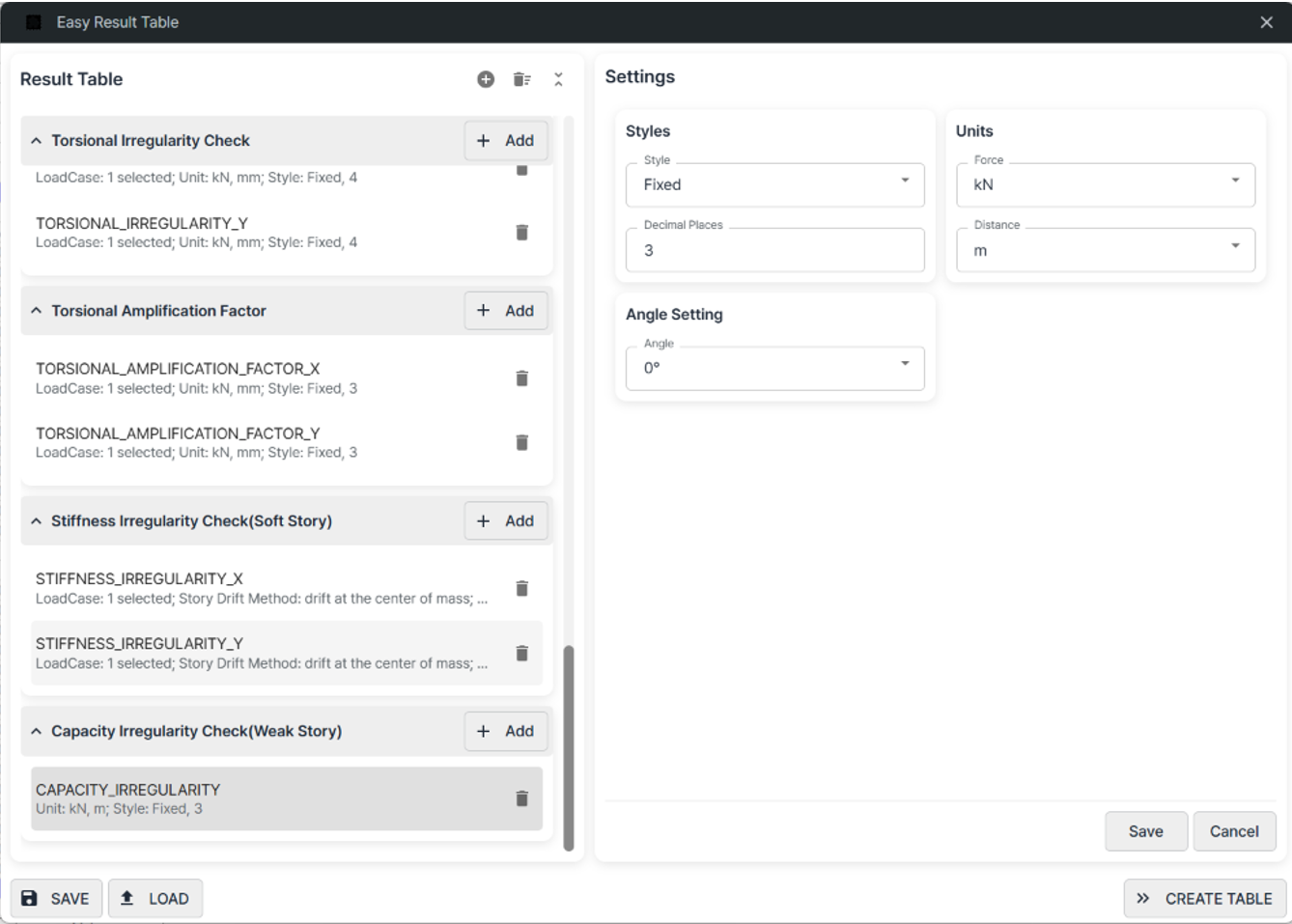Click the add circle icon in Result Table header
The image size is (1292, 924).
tap(486, 79)
